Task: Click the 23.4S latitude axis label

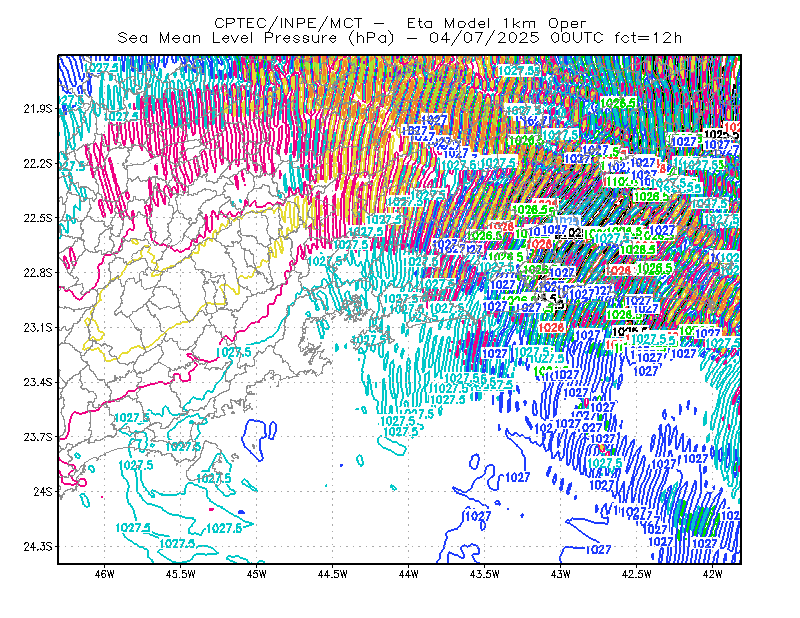Action: pyautogui.click(x=38, y=382)
